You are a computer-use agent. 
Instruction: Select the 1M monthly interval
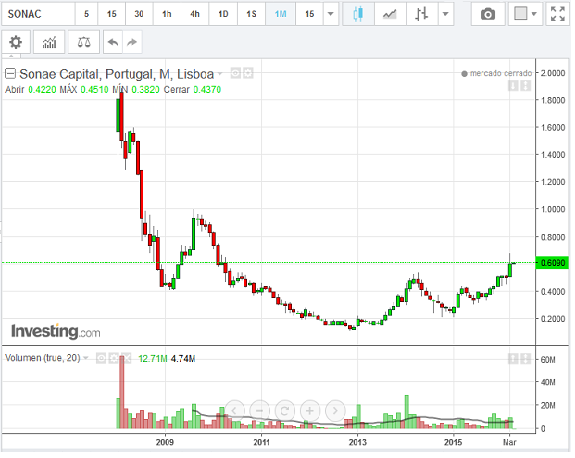click(x=281, y=14)
